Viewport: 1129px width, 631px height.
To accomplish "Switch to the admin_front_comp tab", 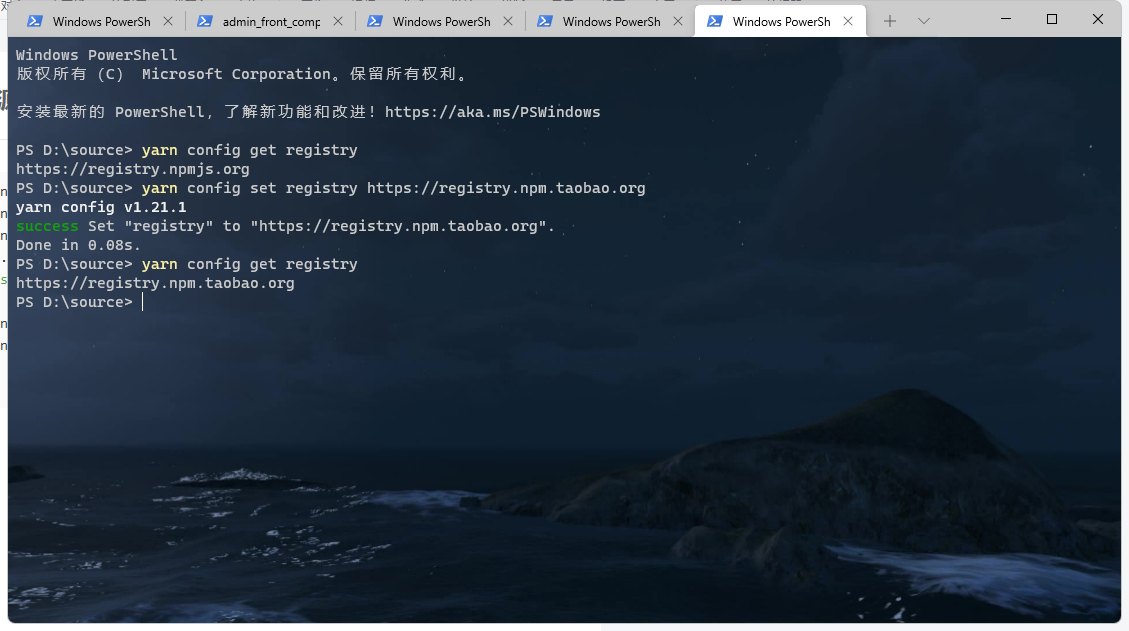I will click(x=270, y=22).
